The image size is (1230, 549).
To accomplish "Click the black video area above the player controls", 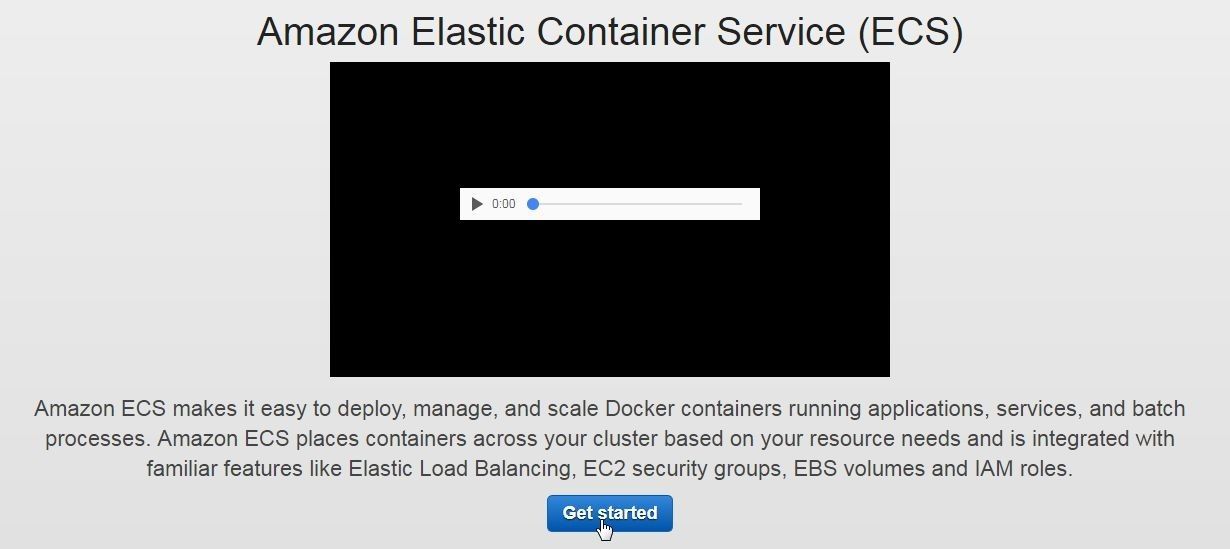I will (609, 125).
